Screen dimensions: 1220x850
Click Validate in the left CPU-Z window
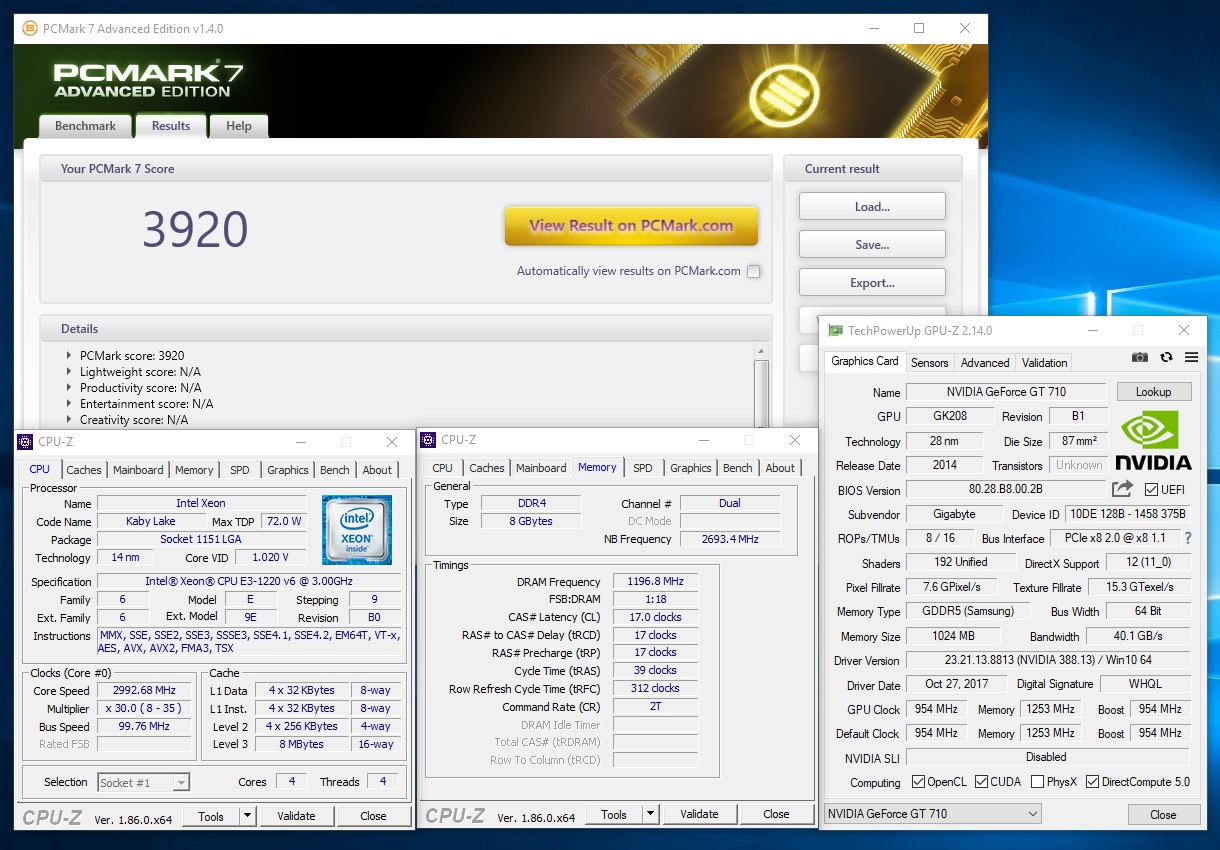297,816
